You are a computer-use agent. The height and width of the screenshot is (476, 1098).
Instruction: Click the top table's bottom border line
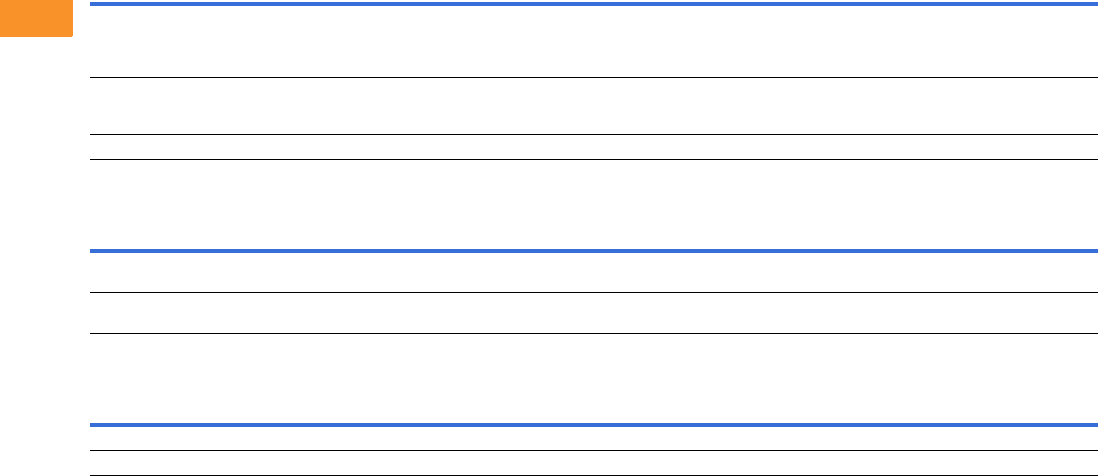tap(594, 159)
